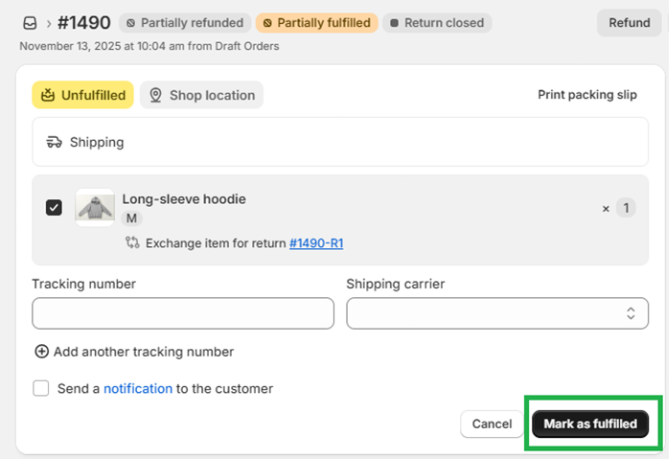This screenshot has height=459, width=669.
Task: Click the Shipping truck icon
Action: click(55, 143)
